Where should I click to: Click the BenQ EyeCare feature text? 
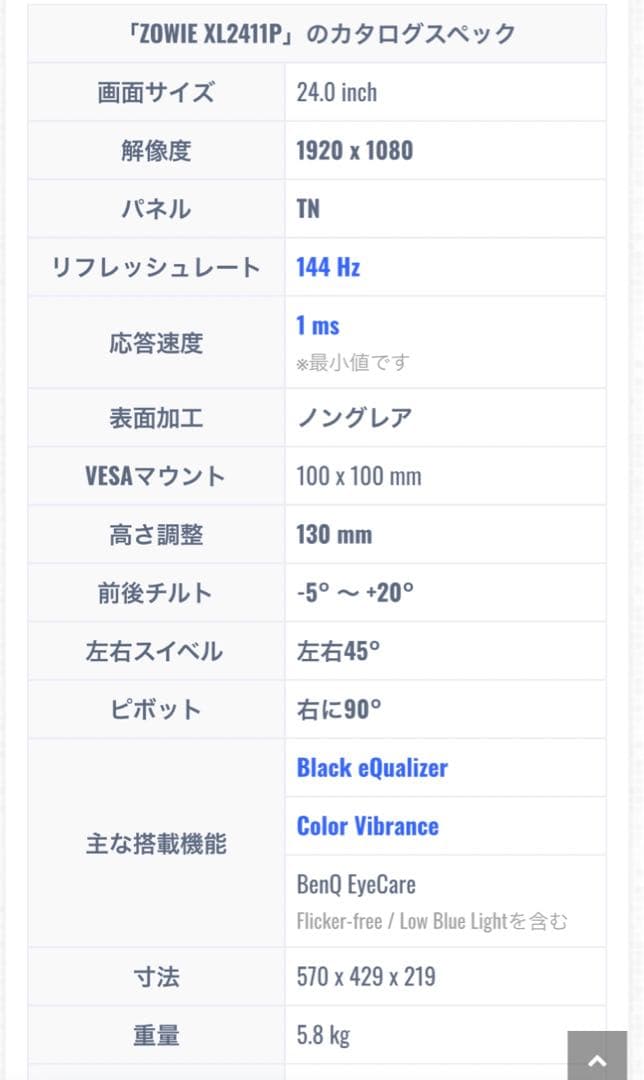[x=356, y=885]
